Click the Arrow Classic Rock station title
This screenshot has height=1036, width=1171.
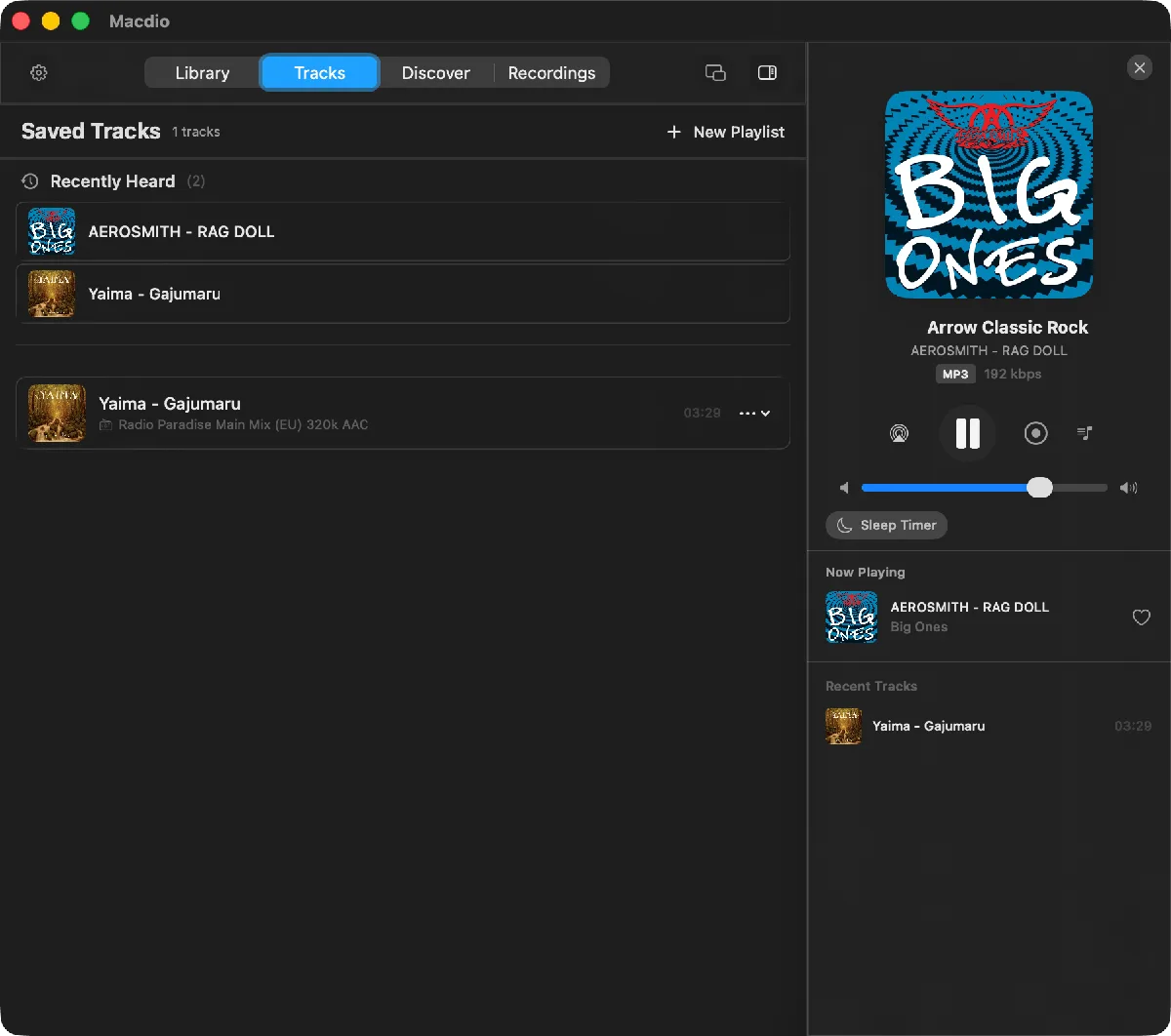click(x=1007, y=328)
